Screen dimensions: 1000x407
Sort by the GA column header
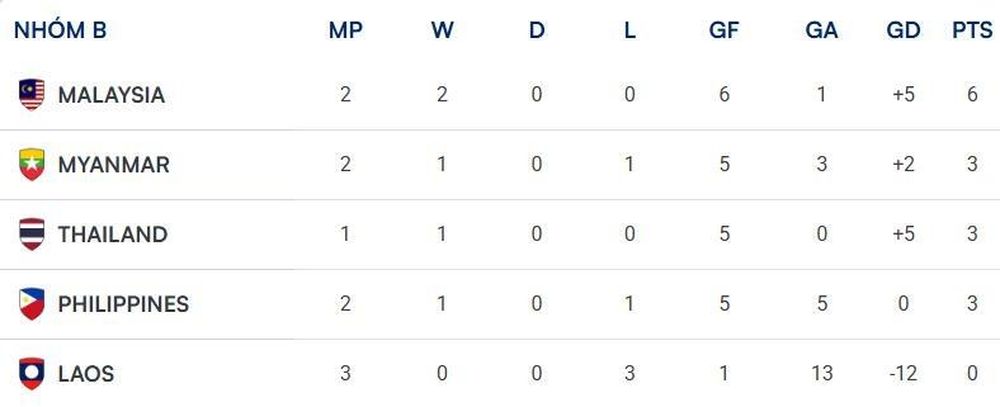pyautogui.click(x=821, y=30)
